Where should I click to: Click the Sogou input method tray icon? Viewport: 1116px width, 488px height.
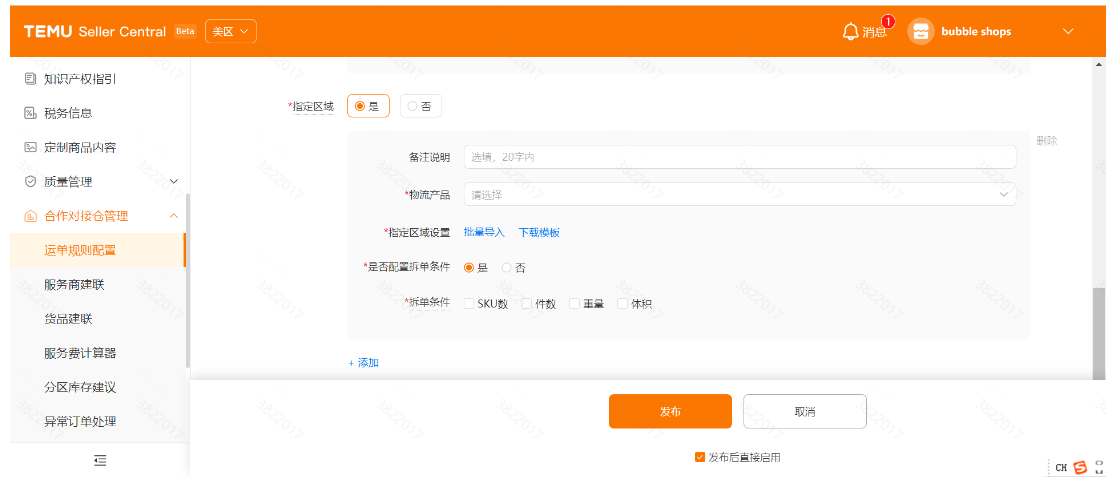point(1080,468)
